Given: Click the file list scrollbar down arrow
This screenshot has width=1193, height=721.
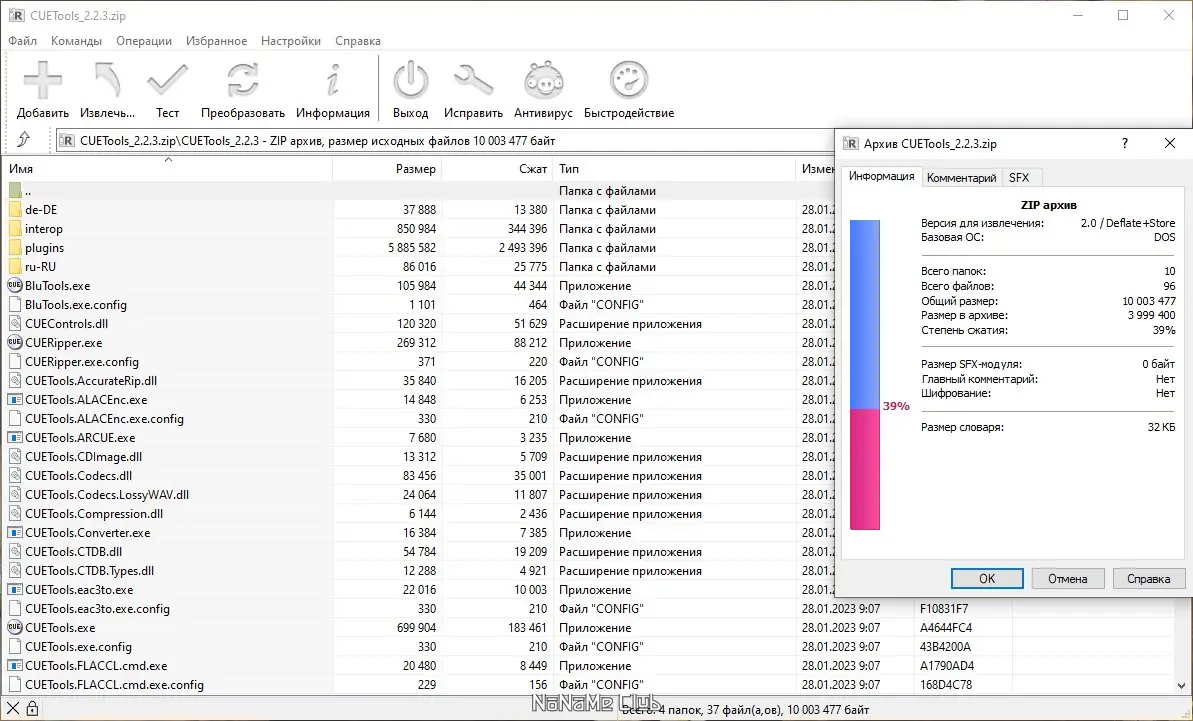Looking at the screenshot, I should tap(1182, 685).
